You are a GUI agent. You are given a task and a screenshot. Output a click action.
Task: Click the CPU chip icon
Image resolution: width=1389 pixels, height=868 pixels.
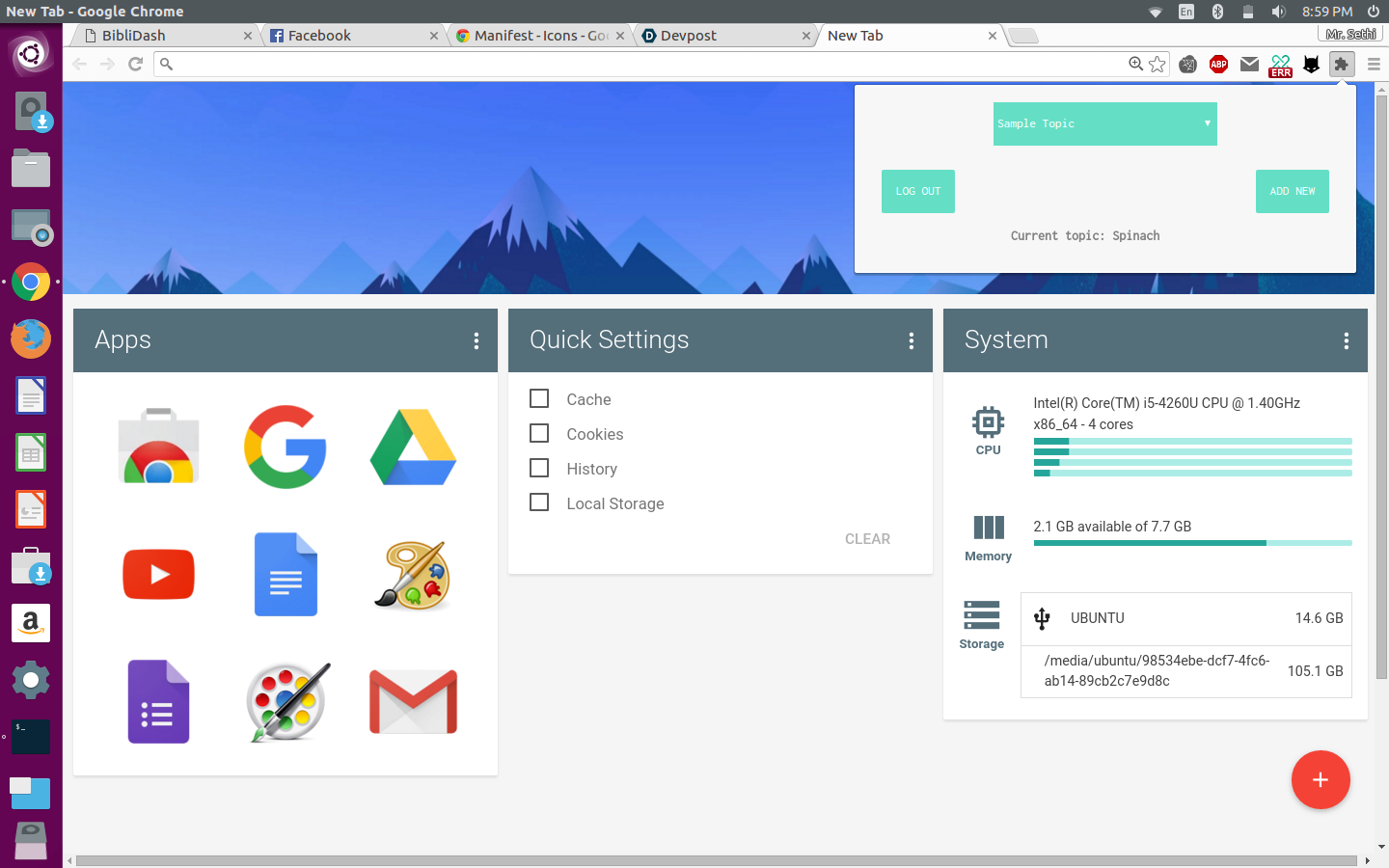[988, 421]
